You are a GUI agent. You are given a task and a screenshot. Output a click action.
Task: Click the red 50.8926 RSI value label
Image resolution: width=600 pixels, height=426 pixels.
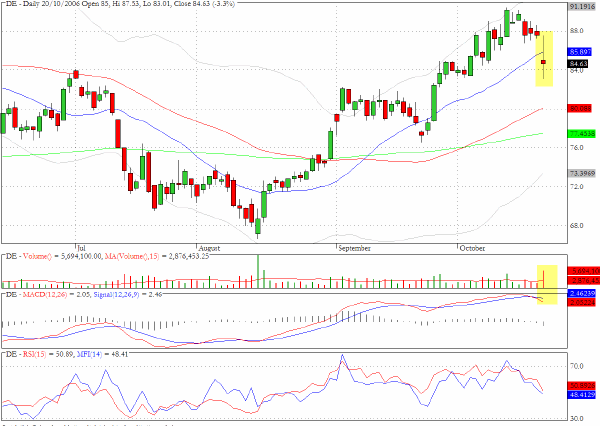tap(582, 385)
